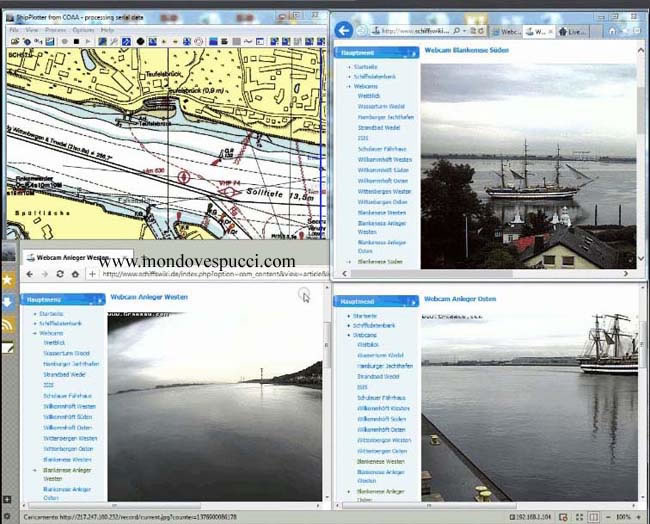Click forward arrow in the Anleger Westen browser
650x524 pixels.
pos(45,274)
